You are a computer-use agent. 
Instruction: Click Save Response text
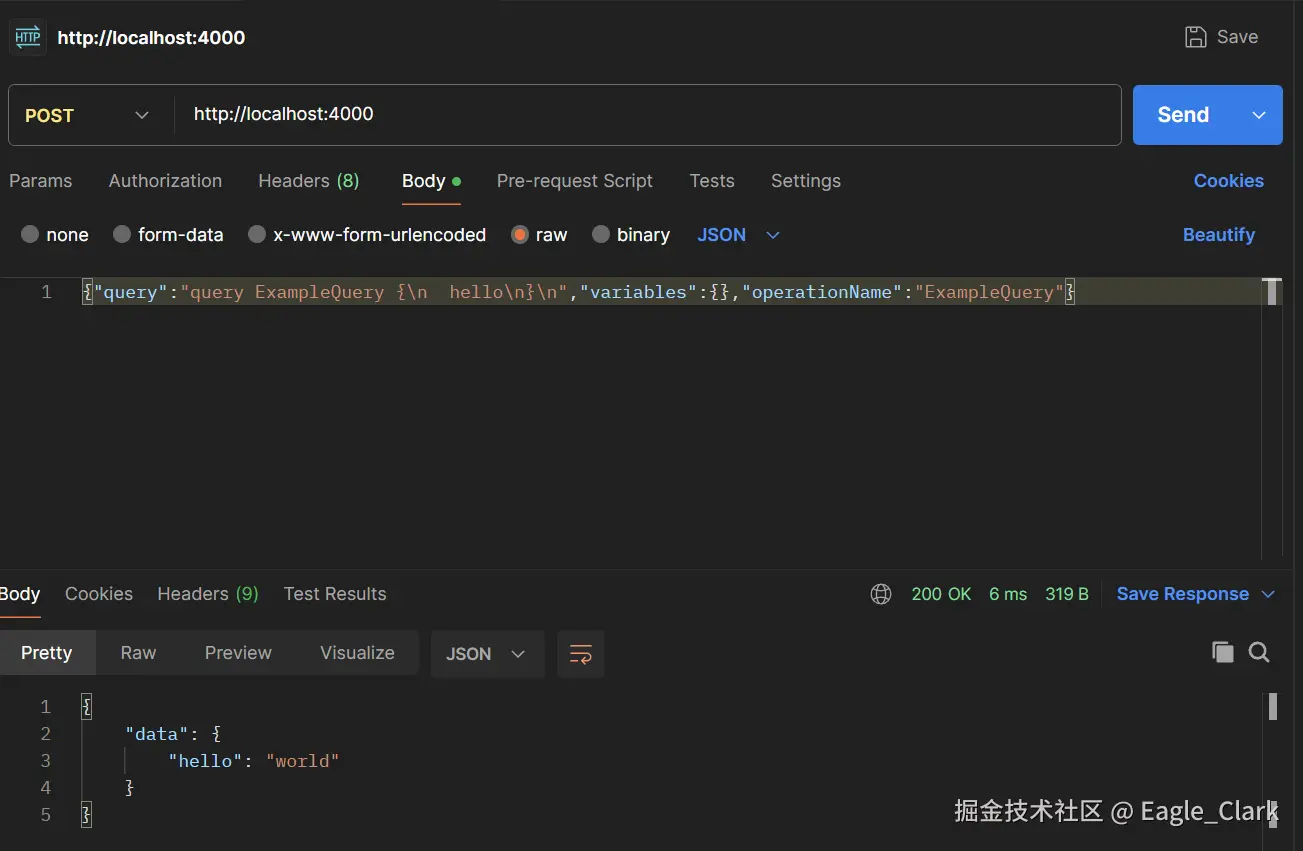1182,594
